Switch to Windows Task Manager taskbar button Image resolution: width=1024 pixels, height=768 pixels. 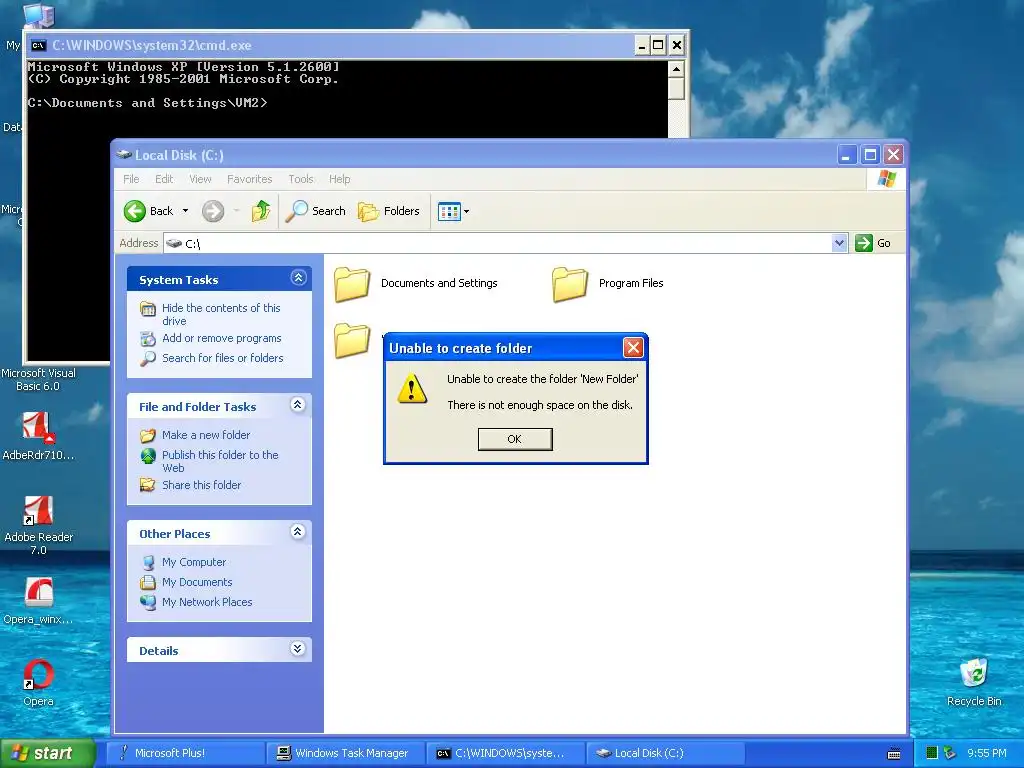click(x=345, y=753)
